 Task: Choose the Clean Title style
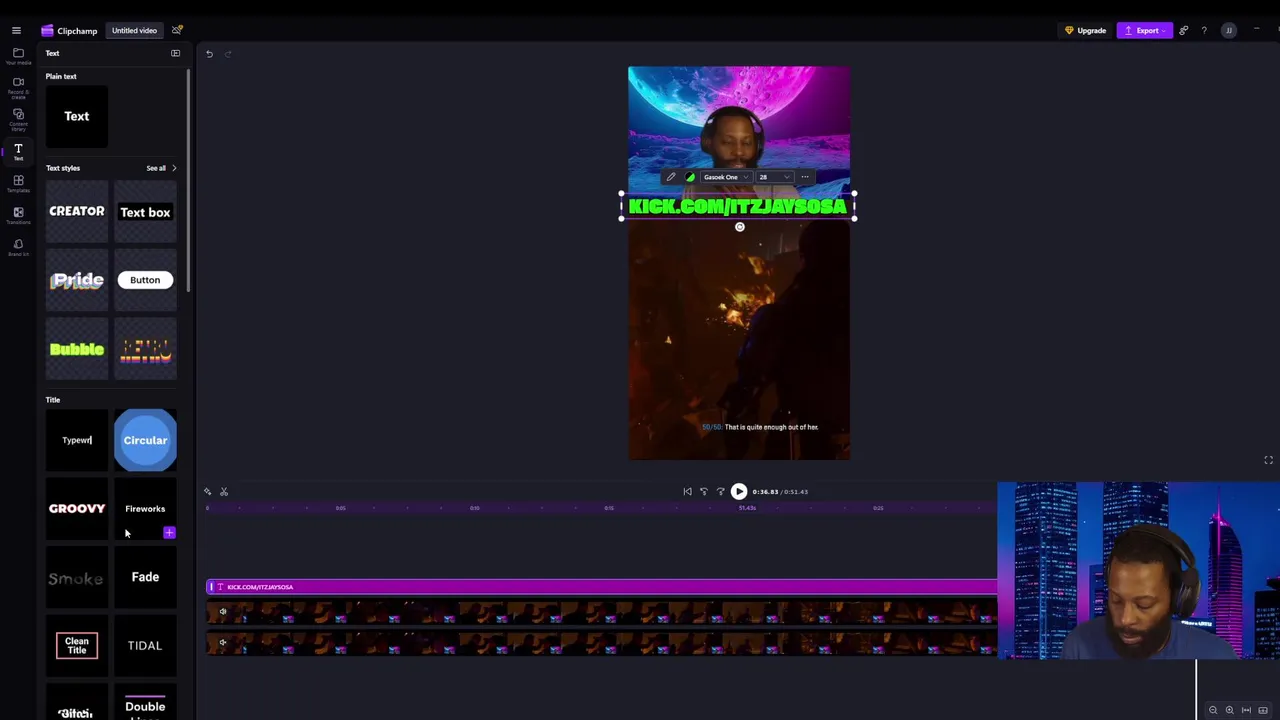[x=77, y=645]
